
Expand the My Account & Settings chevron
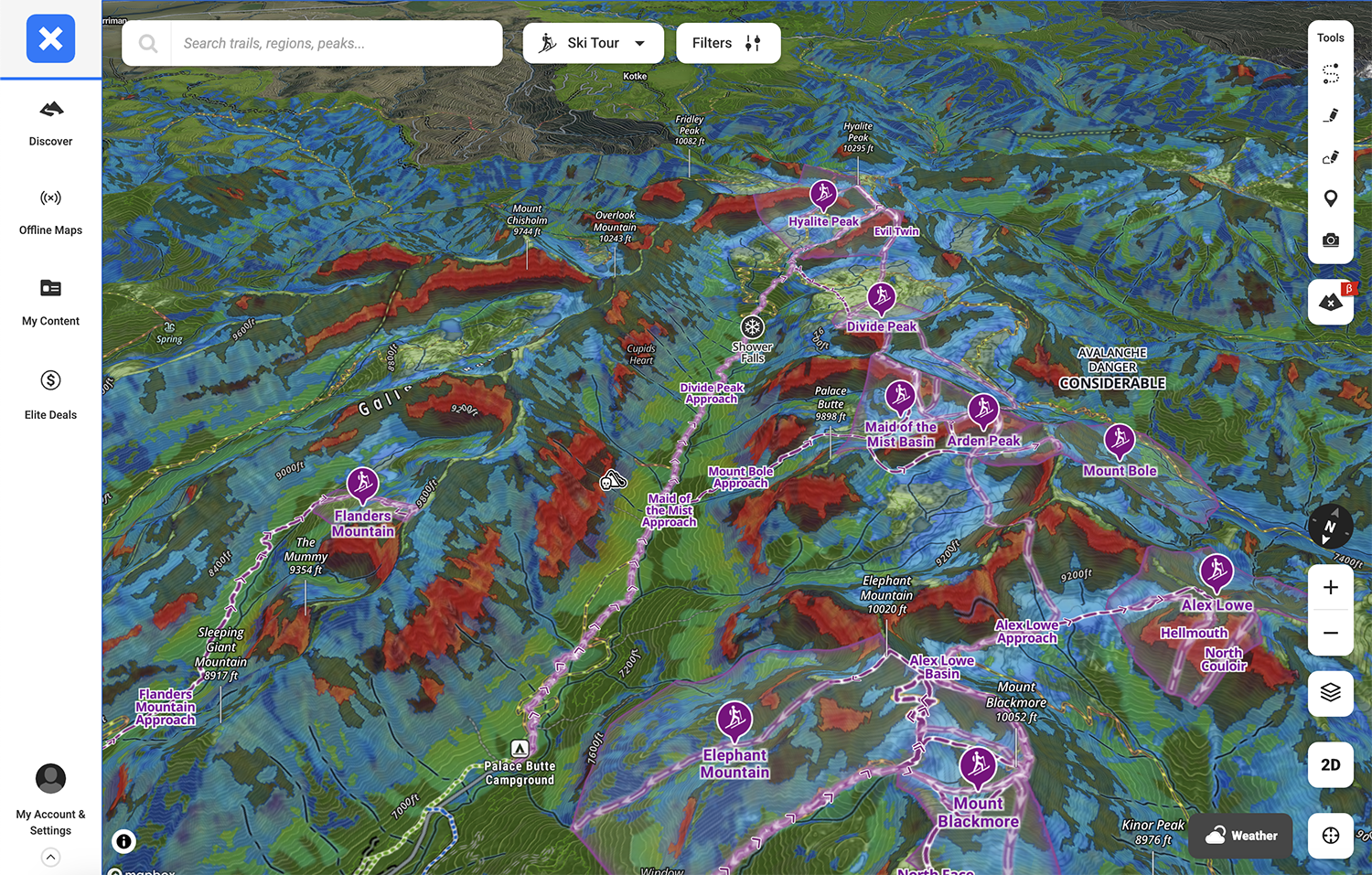(x=50, y=857)
